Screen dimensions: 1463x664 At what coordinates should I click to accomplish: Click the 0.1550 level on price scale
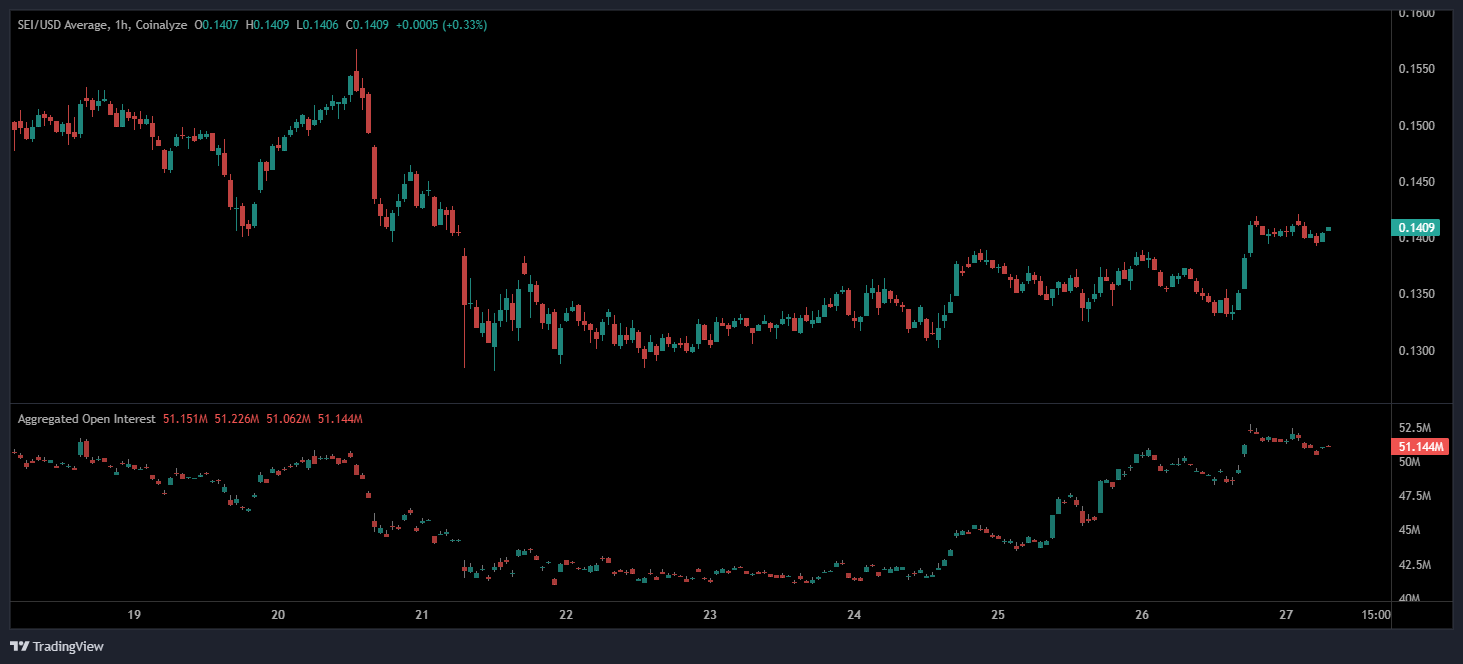[1415, 69]
